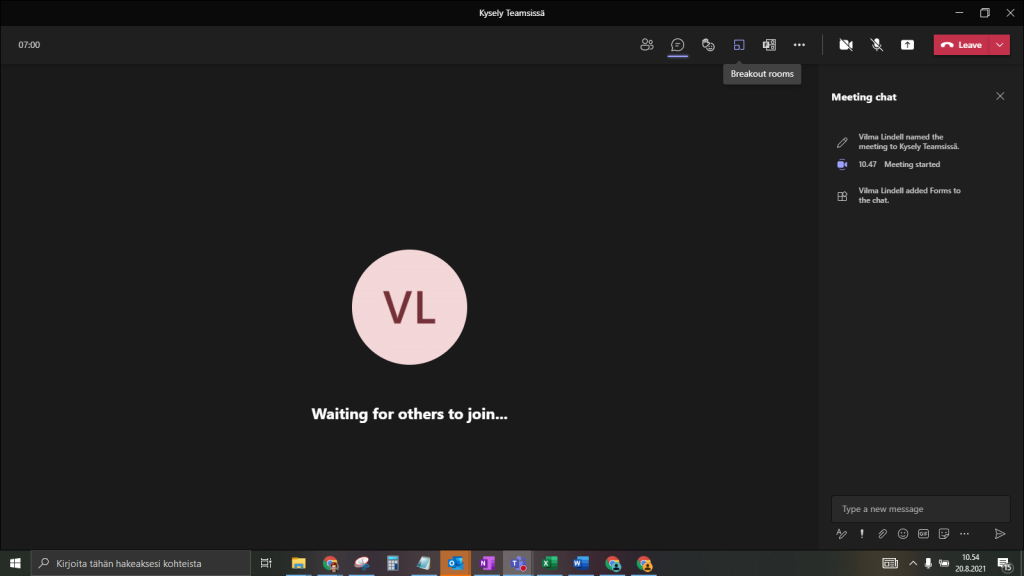Open the sticker picker in chat

click(x=944, y=534)
